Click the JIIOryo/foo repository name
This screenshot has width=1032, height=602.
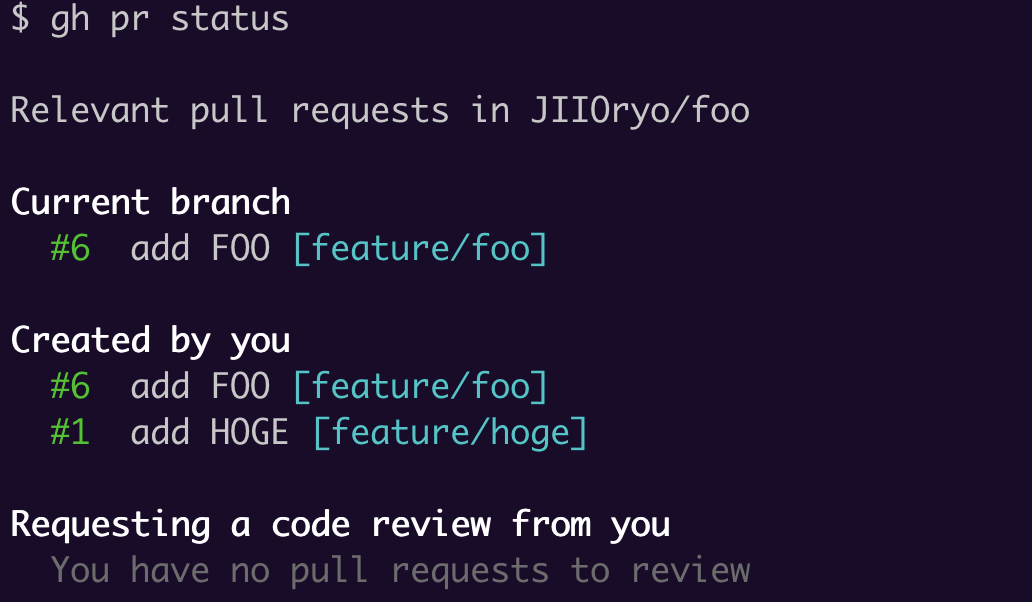640,110
